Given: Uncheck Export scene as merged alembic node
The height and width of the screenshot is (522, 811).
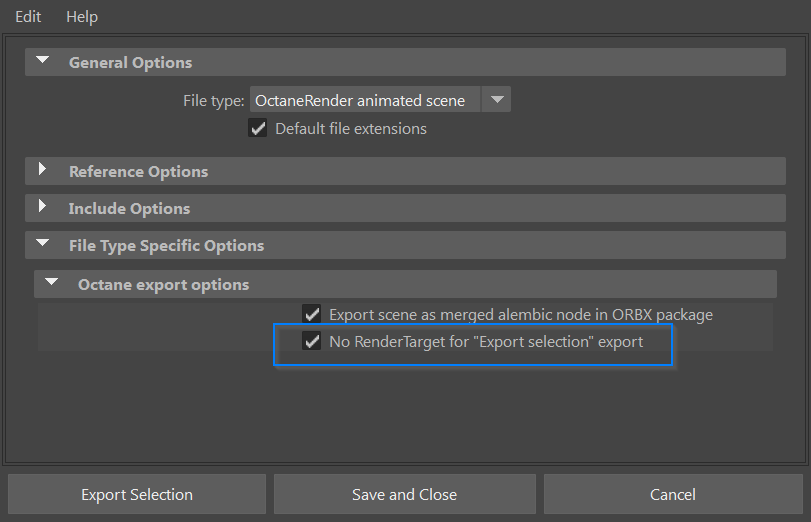Looking at the screenshot, I should 312,314.
